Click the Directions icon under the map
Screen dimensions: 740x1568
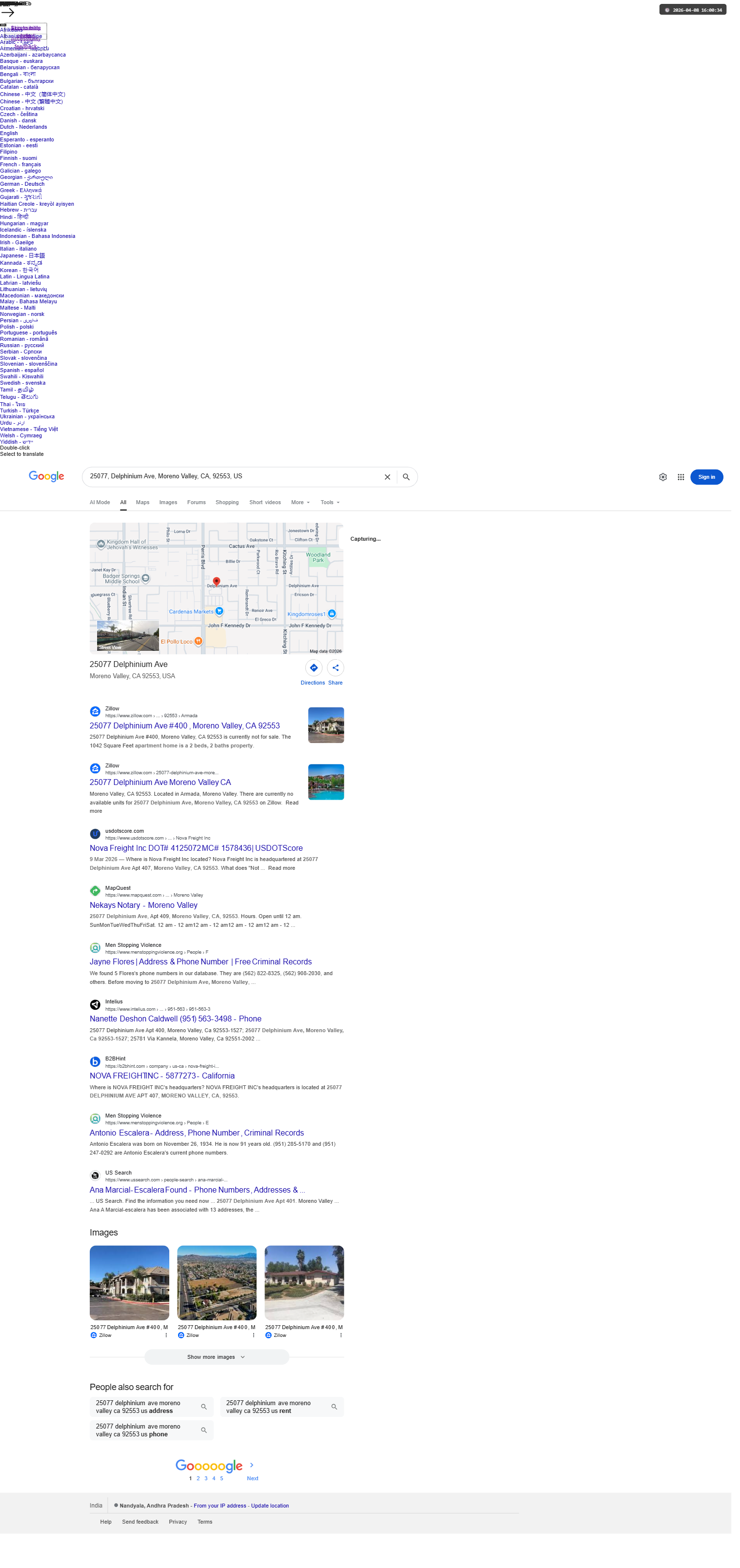314,668
